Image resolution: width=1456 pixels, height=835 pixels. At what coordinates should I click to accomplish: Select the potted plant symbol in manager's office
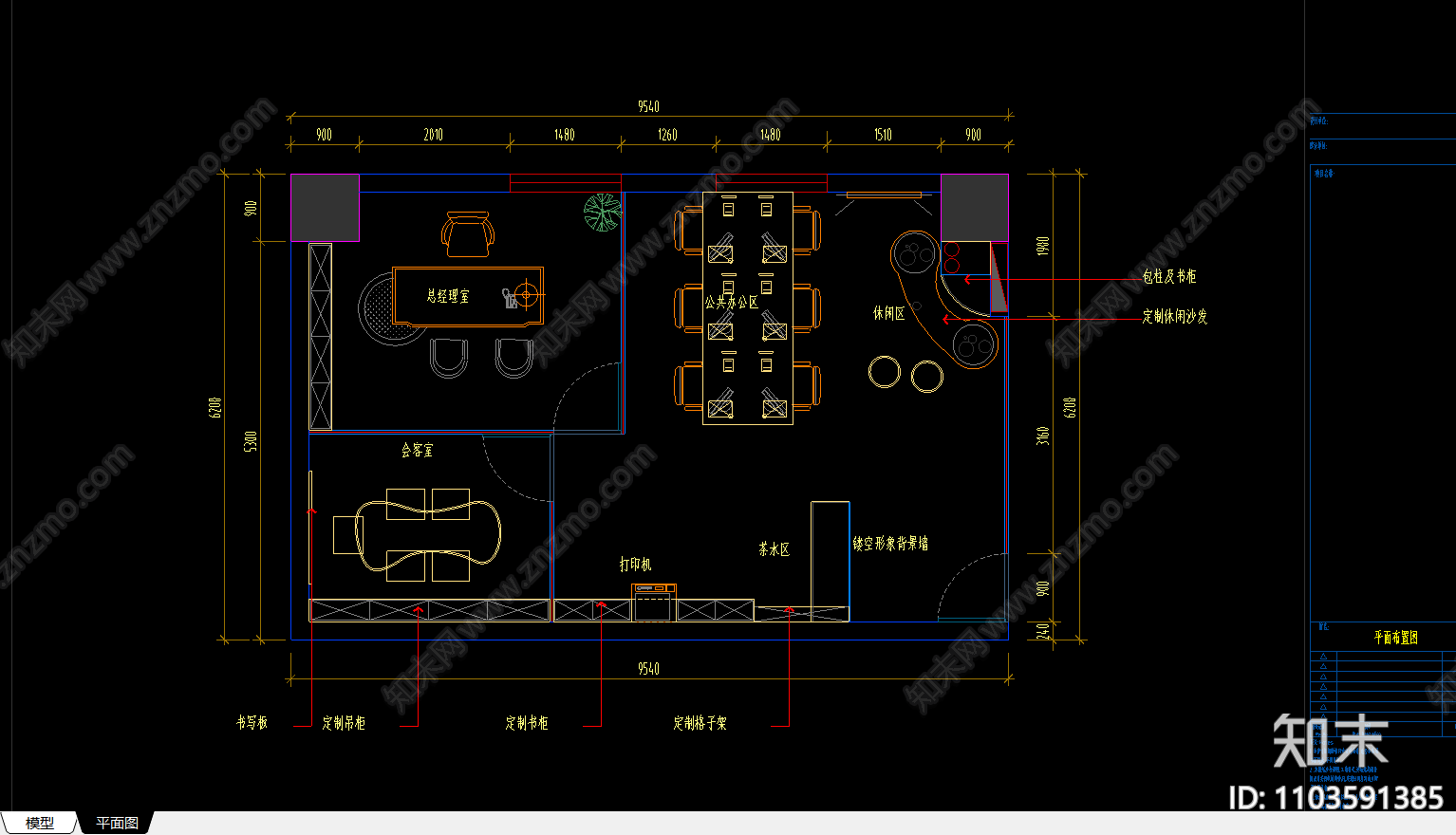tap(602, 213)
